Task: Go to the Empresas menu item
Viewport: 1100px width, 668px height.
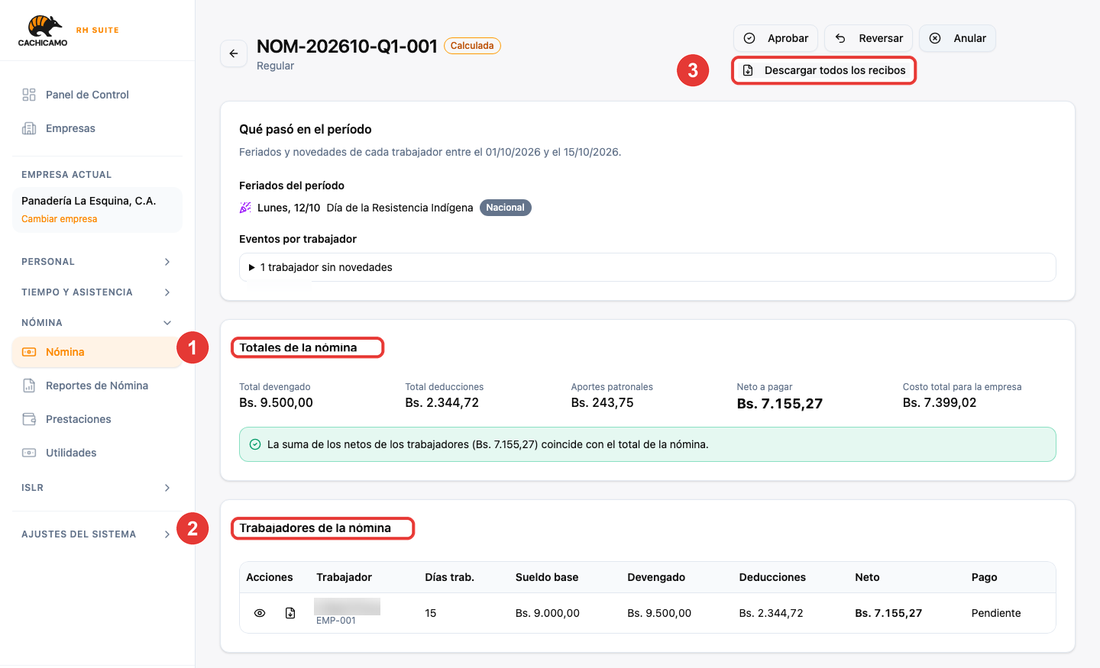Action: click(96, 128)
